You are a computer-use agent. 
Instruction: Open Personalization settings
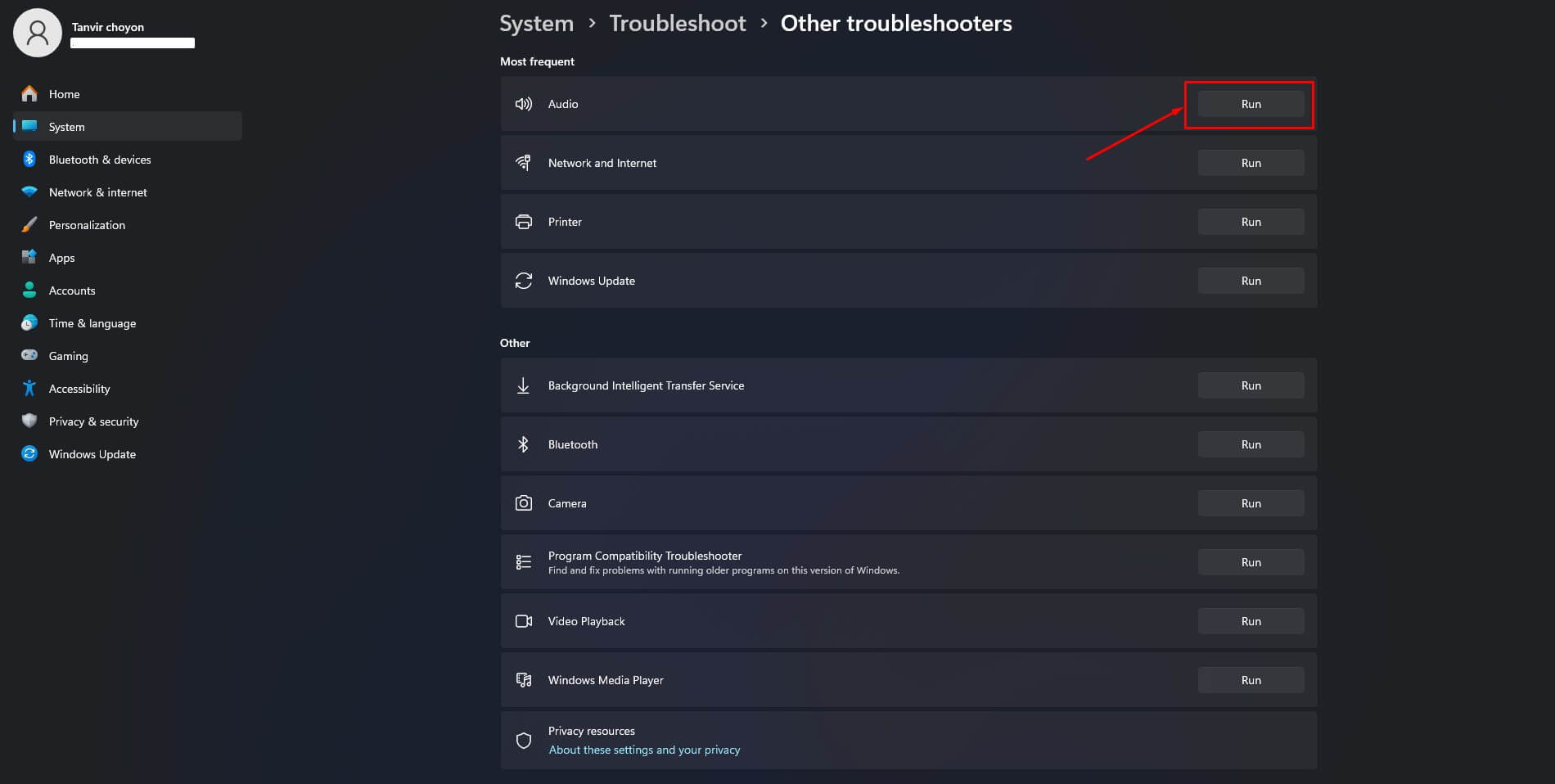[128, 225]
